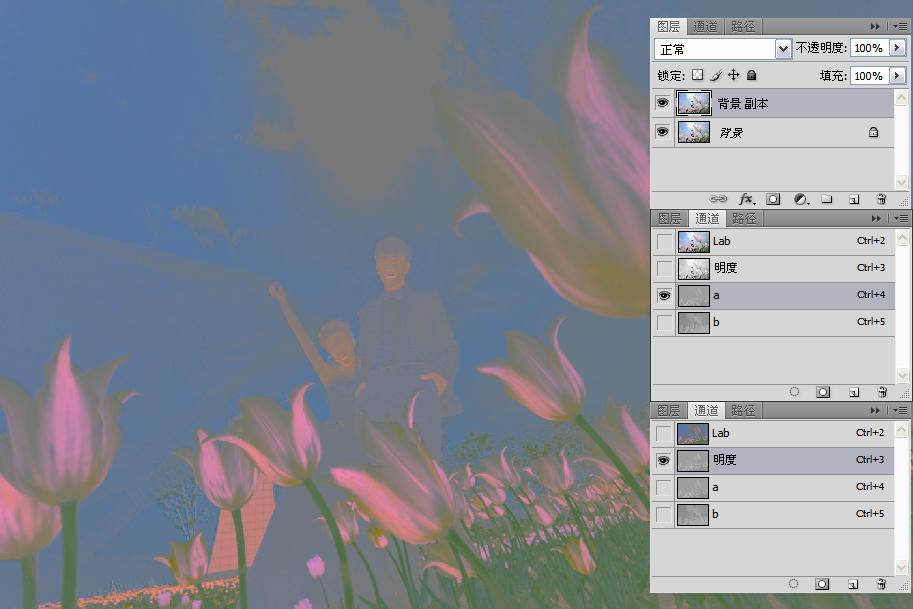
Task: Click the lock all padlock icon beside 锁定
Action: pos(752,75)
